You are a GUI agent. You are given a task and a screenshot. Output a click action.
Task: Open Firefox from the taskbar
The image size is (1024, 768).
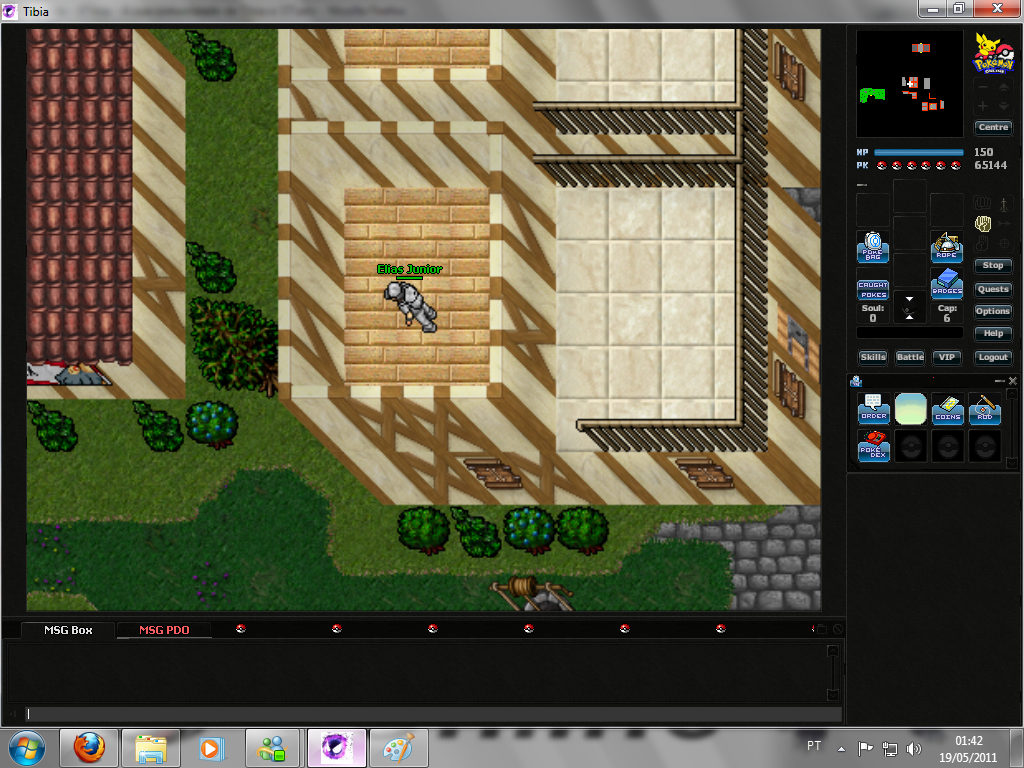89,748
